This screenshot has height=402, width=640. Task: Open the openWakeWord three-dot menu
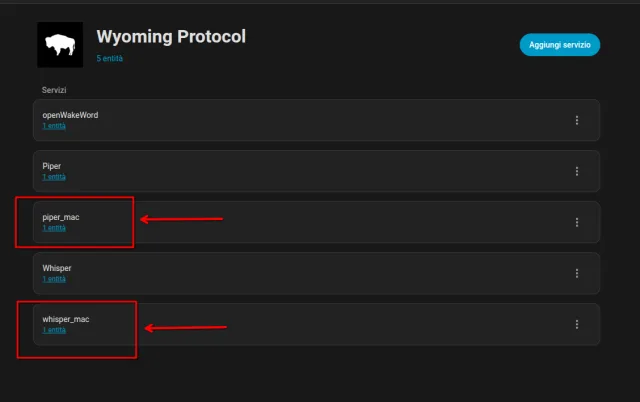[x=577, y=120]
